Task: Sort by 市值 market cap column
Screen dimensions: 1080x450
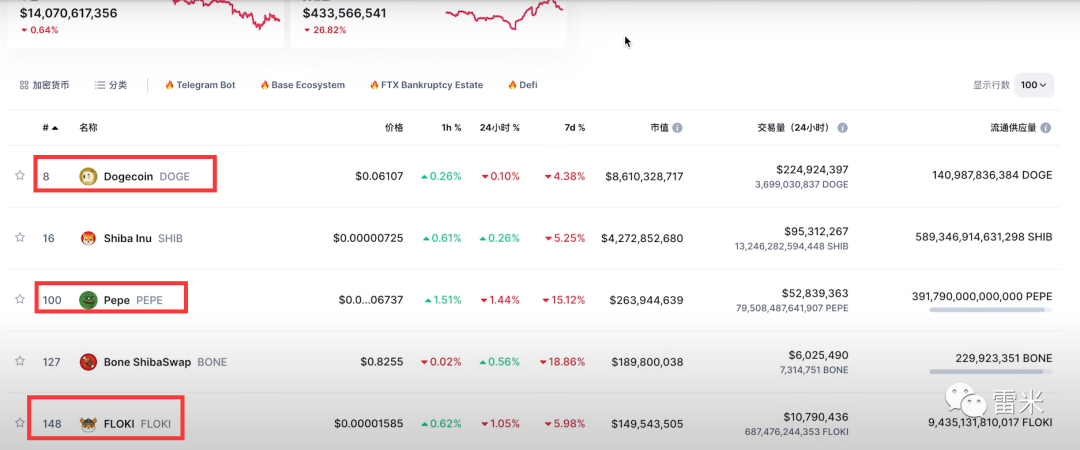Action: [x=659, y=128]
